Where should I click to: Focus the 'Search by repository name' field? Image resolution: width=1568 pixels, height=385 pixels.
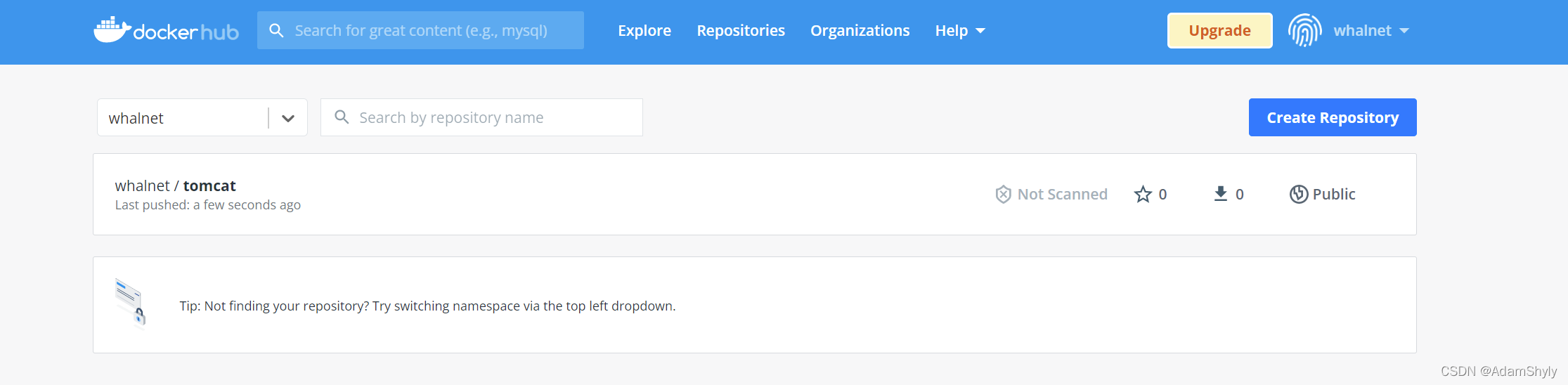point(481,117)
